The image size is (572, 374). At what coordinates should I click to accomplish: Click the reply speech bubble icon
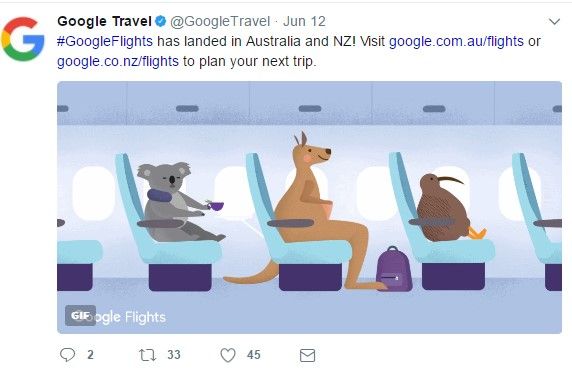[x=67, y=355]
